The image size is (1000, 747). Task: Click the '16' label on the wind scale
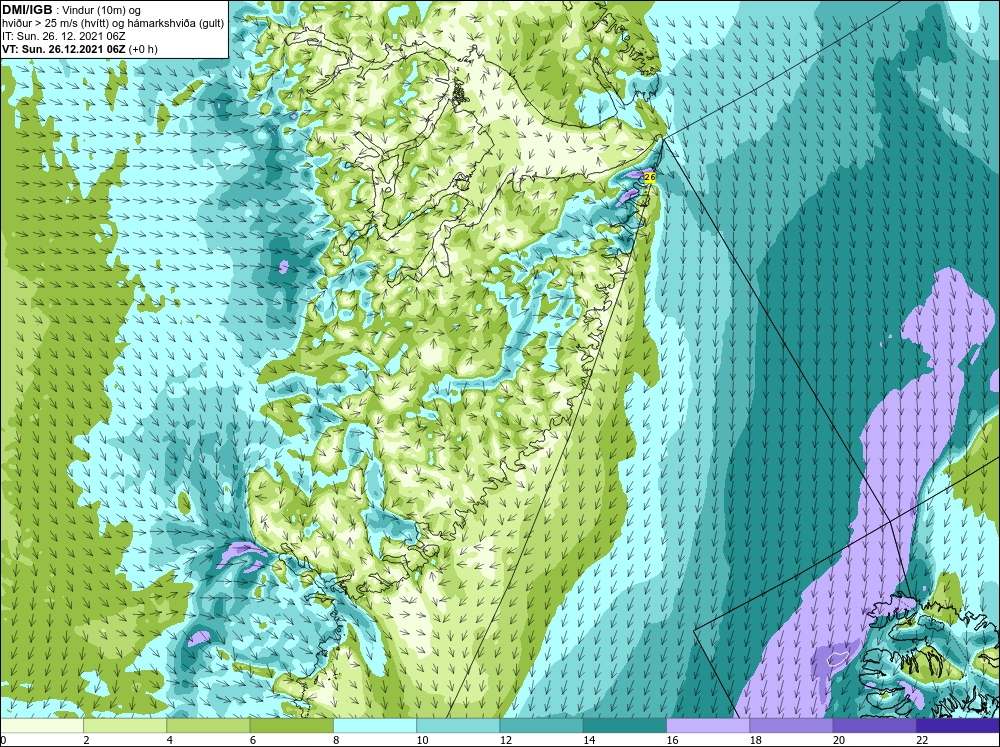(x=672, y=740)
